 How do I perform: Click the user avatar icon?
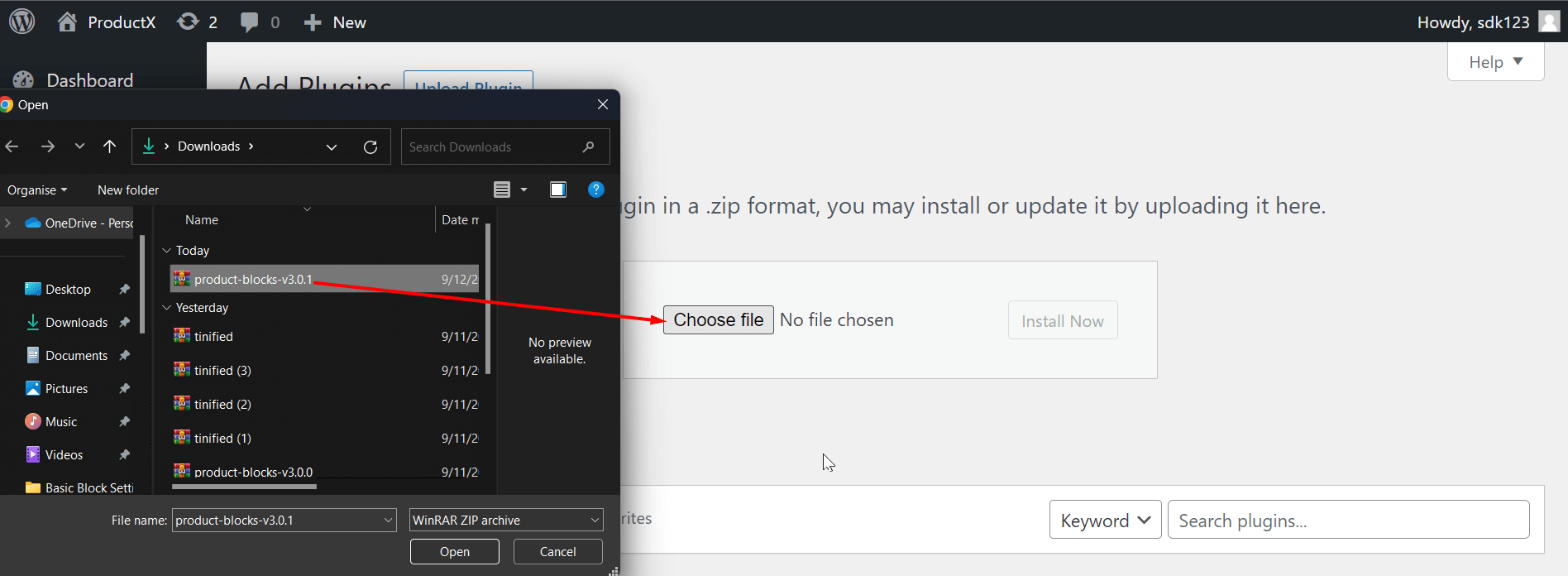pyautogui.click(x=1549, y=22)
